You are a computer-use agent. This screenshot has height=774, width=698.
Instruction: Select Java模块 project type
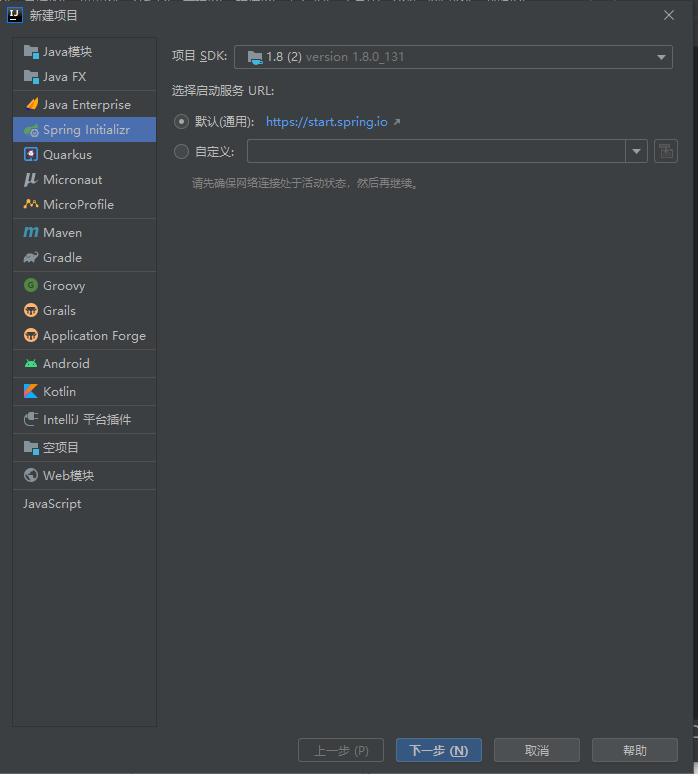pos(84,52)
